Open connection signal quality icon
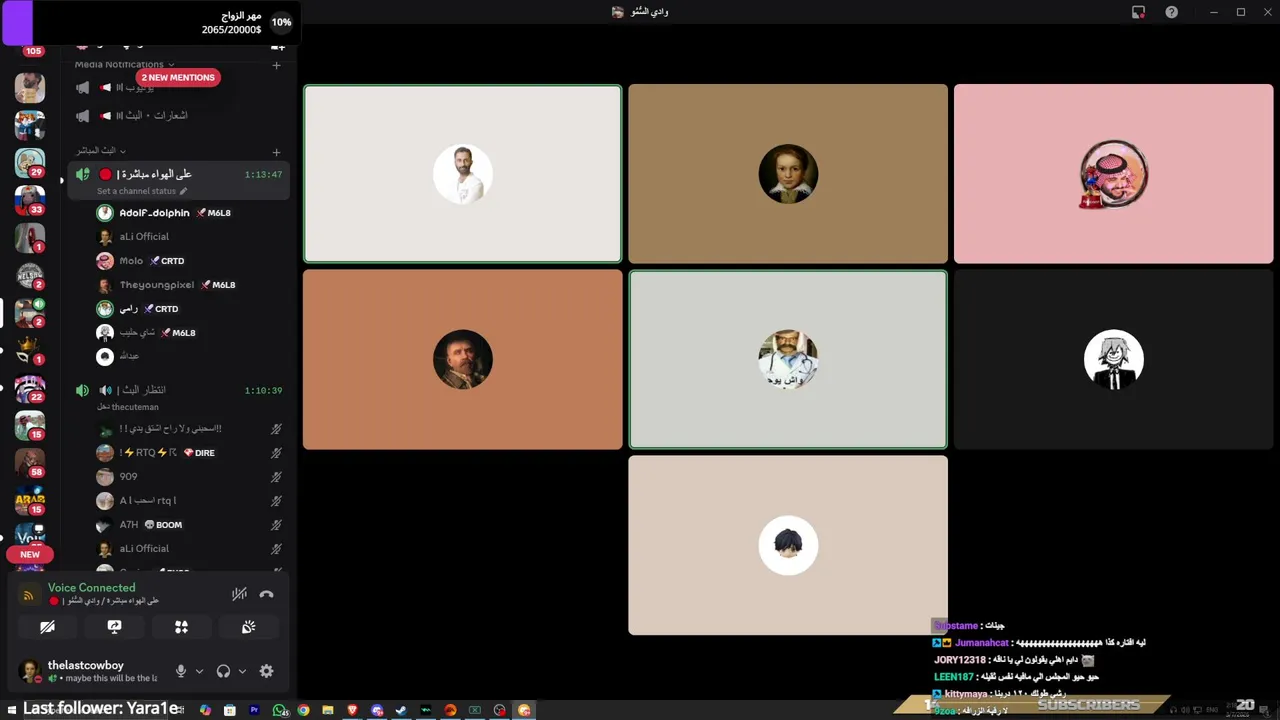This screenshot has height=720, width=1280. (29, 594)
